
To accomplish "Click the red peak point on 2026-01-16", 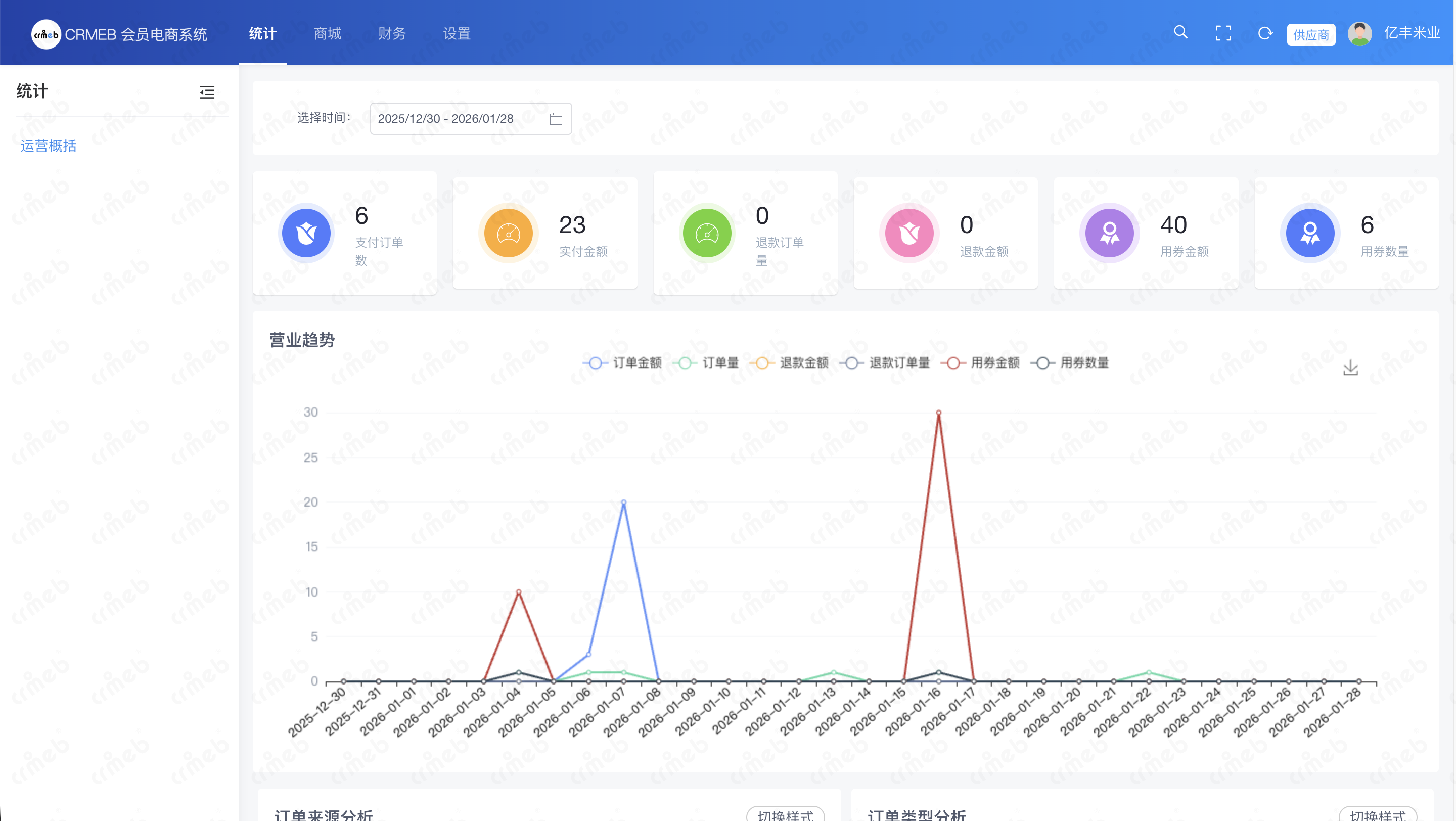I will click(938, 413).
